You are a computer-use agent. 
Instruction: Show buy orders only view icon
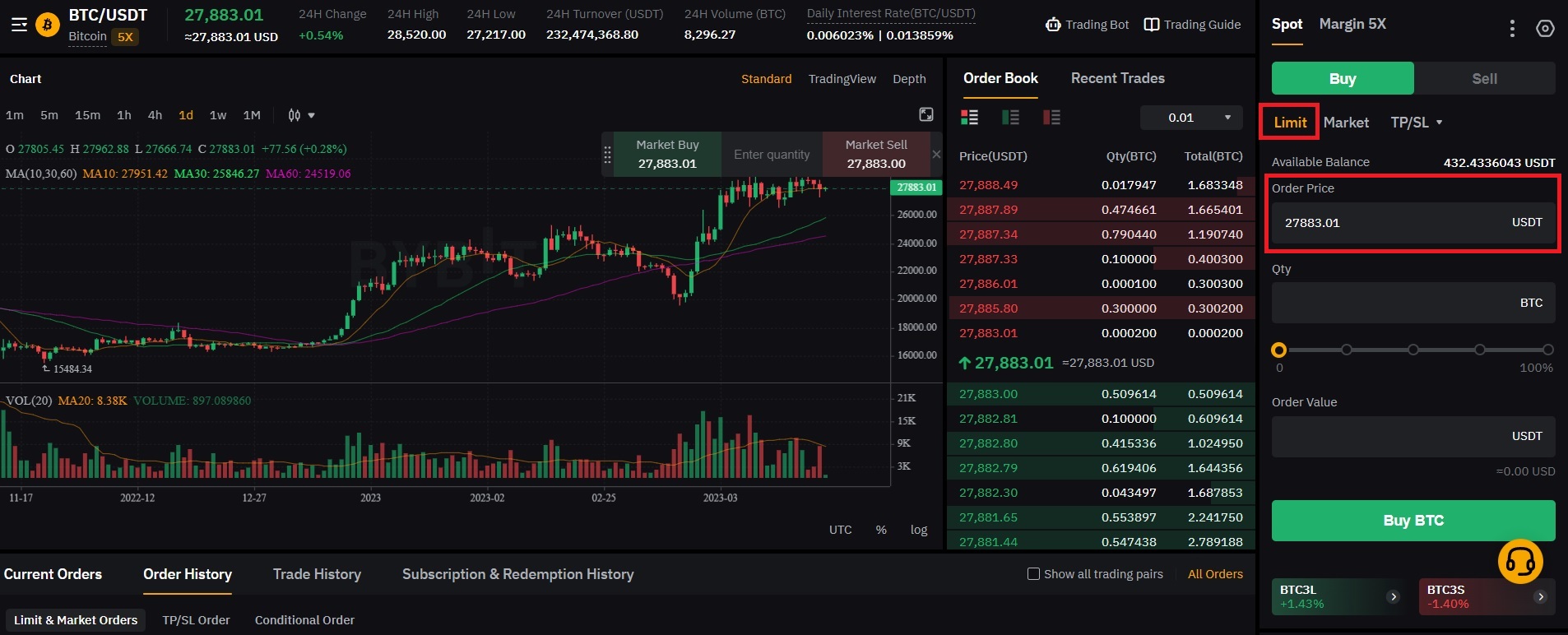1011,118
